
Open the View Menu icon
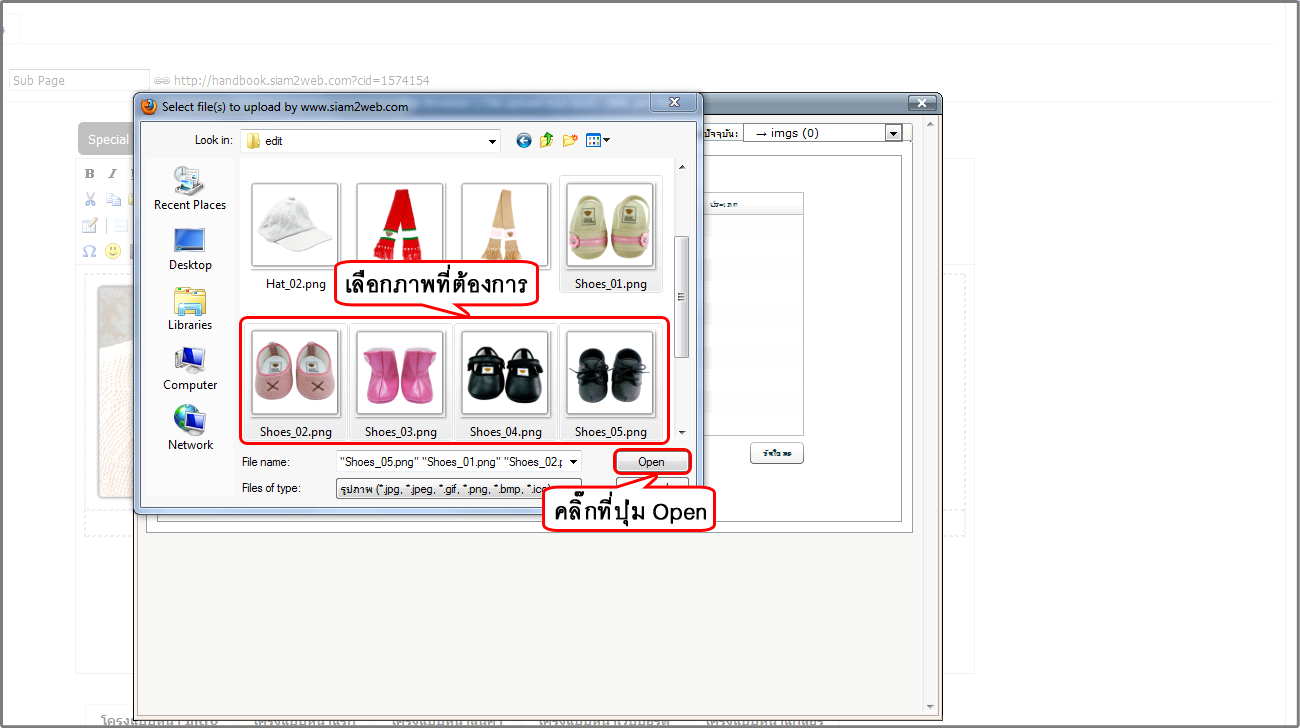597,141
